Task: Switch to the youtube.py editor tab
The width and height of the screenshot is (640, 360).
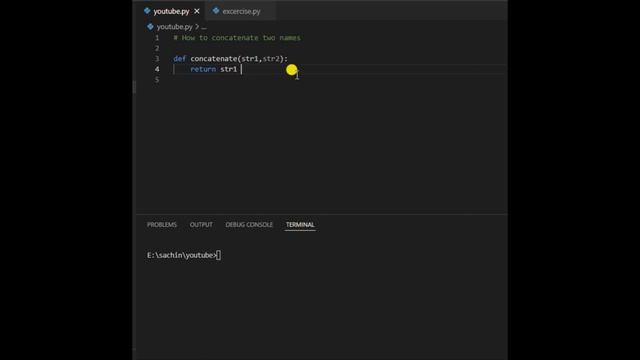Action: tap(171, 11)
